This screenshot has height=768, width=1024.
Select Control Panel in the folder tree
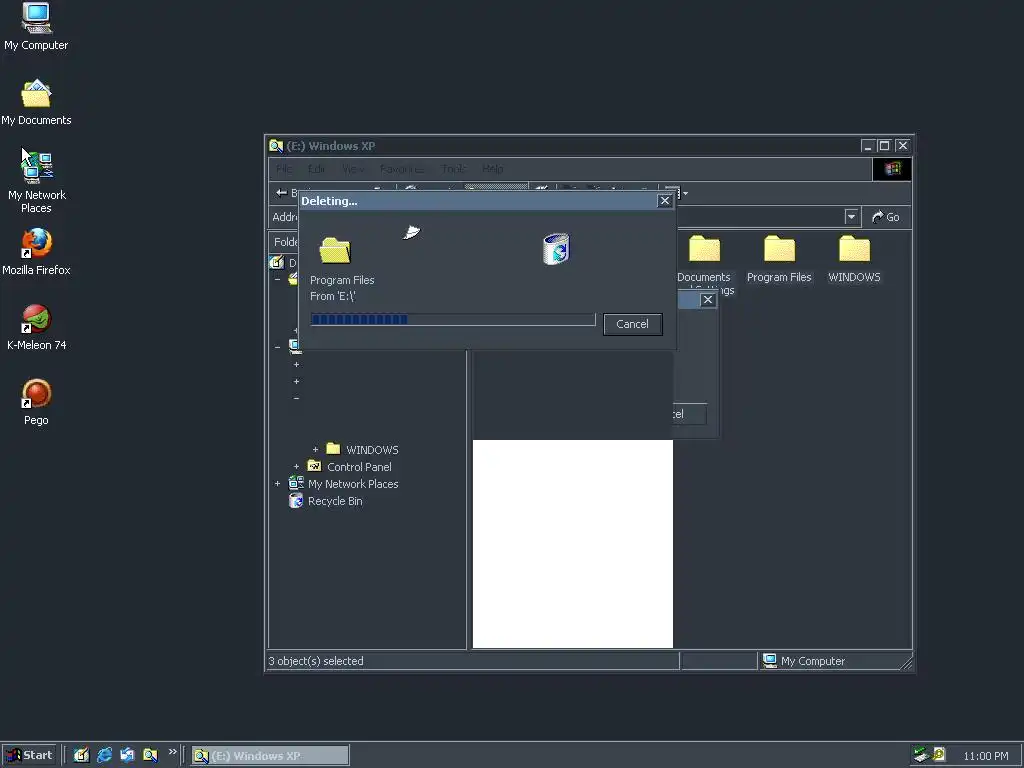coord(359,467)
